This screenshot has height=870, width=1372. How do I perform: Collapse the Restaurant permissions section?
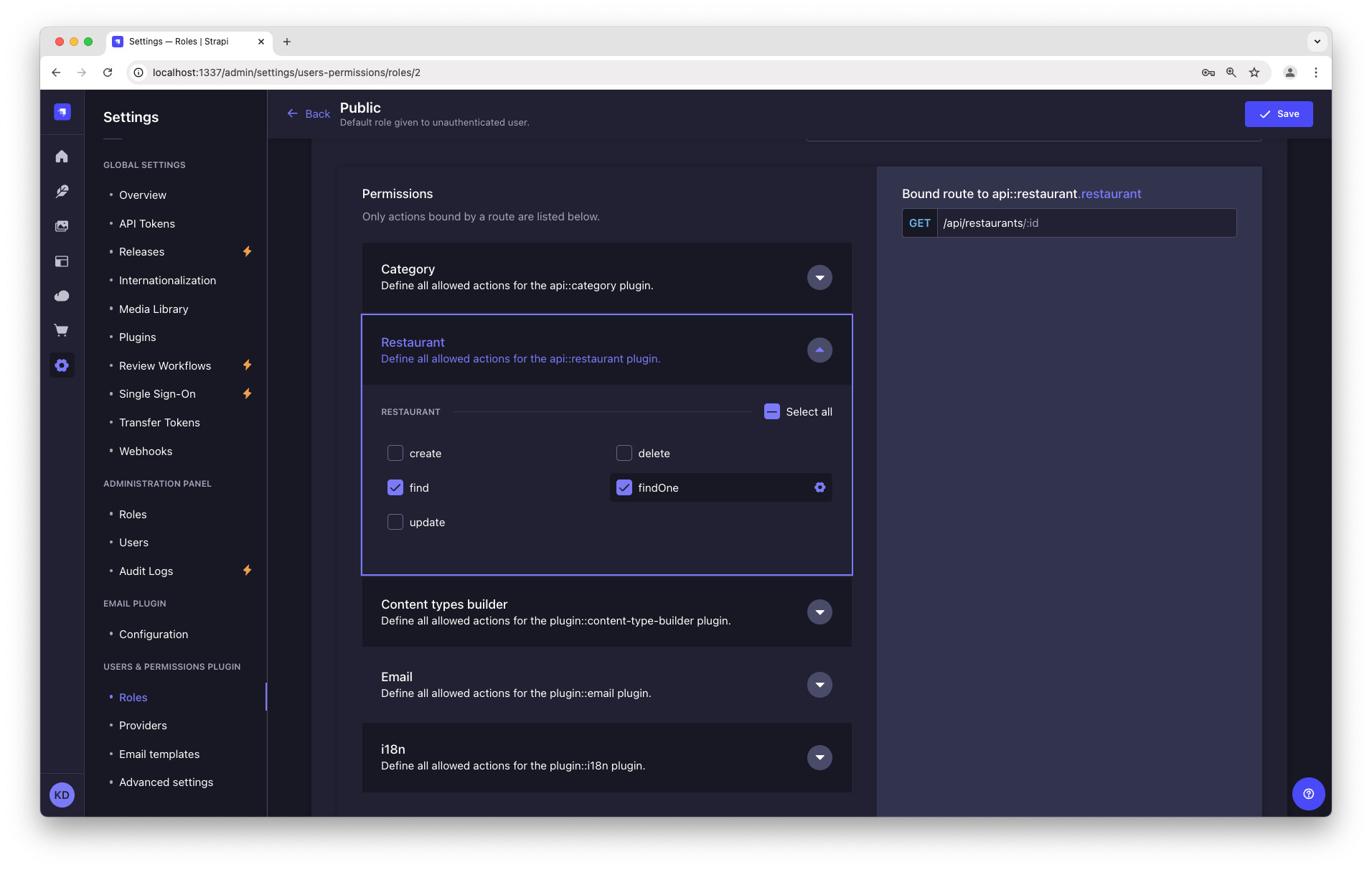point(819,350)
